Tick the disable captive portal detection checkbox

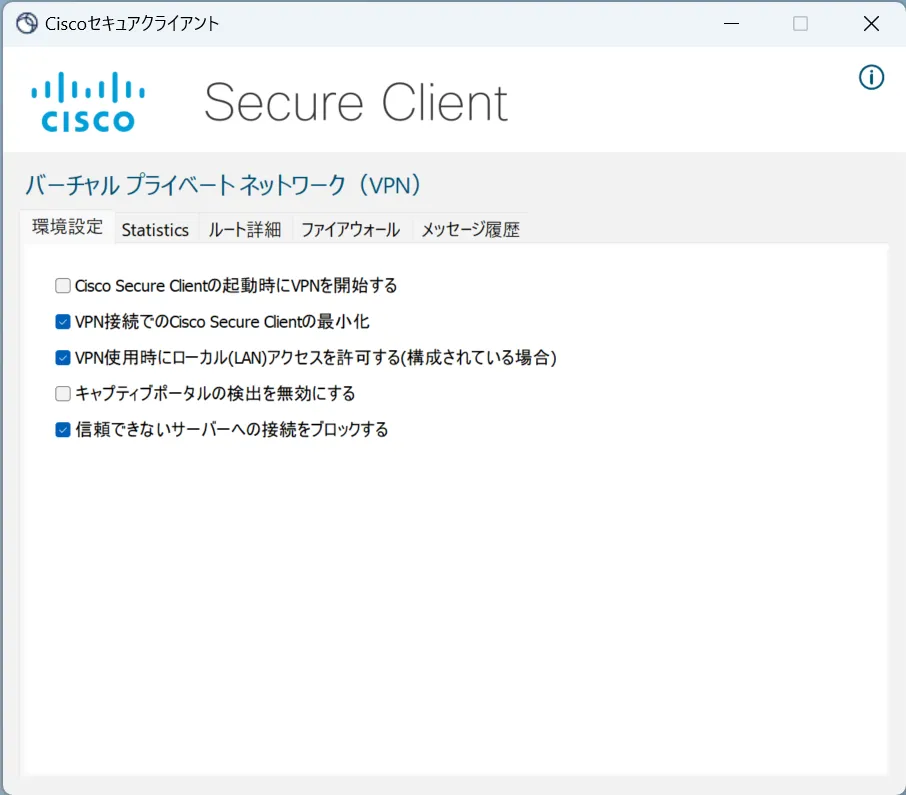click(63, 394)
